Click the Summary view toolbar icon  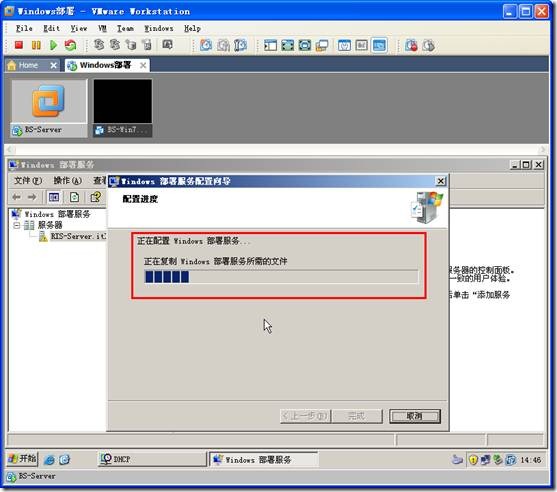point(344,45)
